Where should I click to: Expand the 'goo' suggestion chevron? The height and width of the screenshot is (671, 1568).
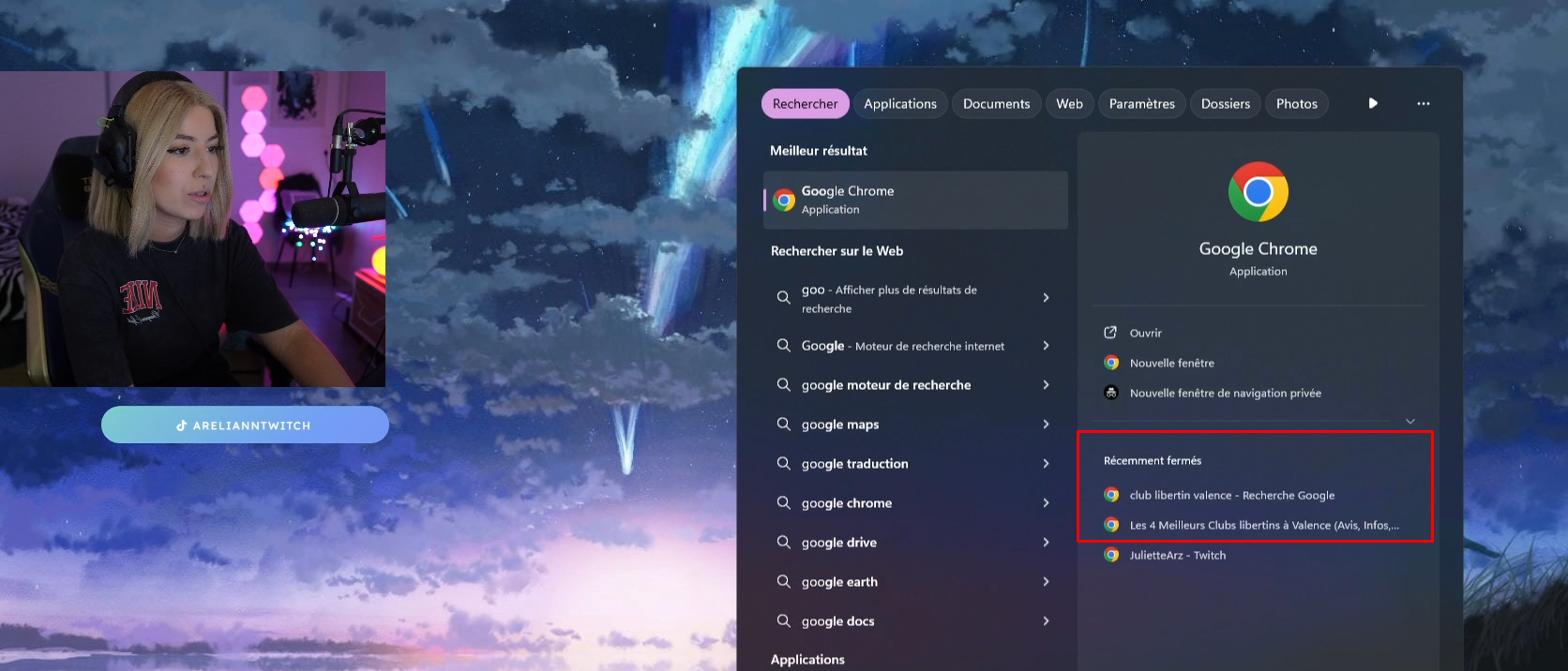tap(1046, 297)
